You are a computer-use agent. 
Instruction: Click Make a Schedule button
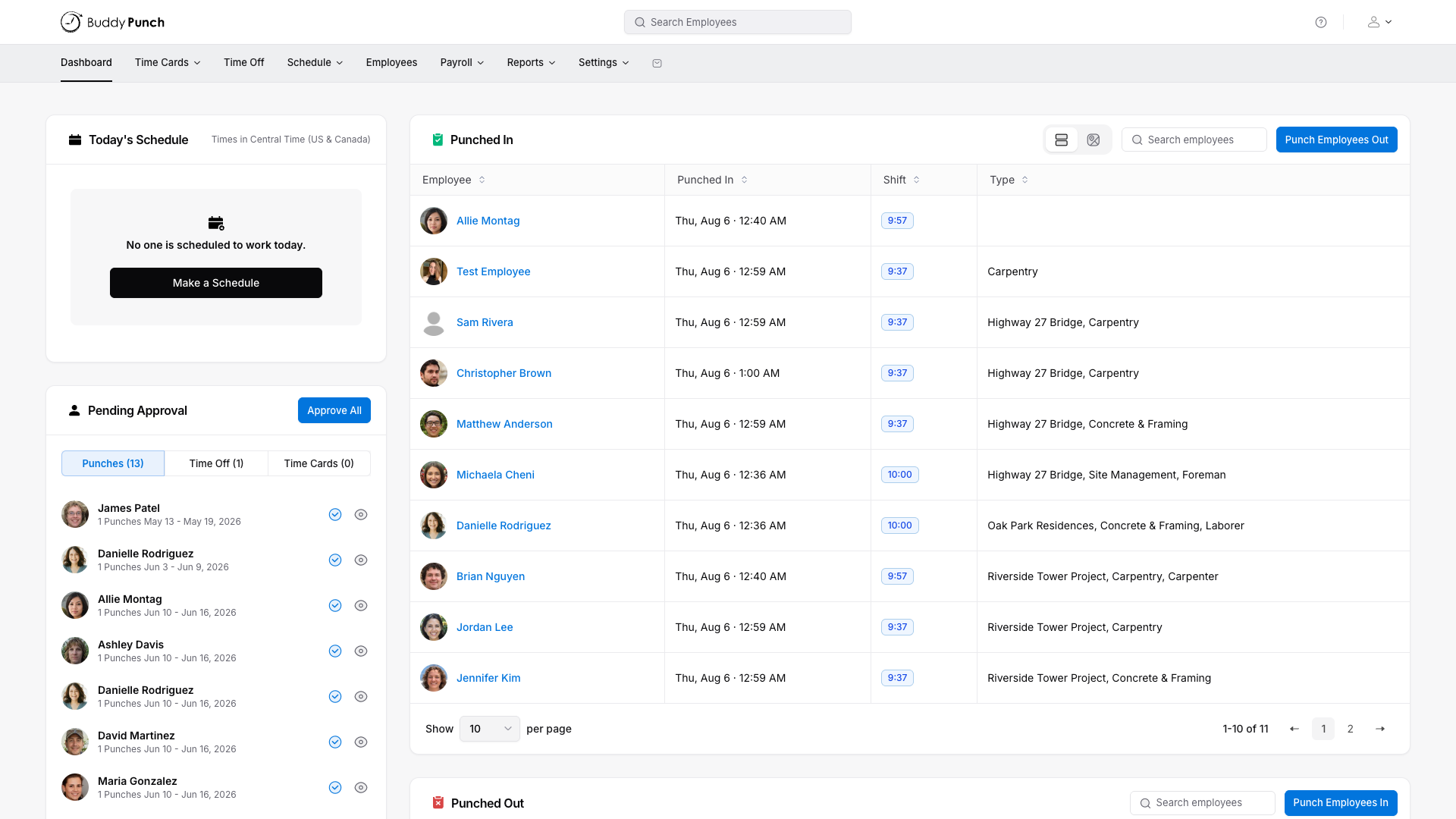pyautogui.click(x=216, y=283)
